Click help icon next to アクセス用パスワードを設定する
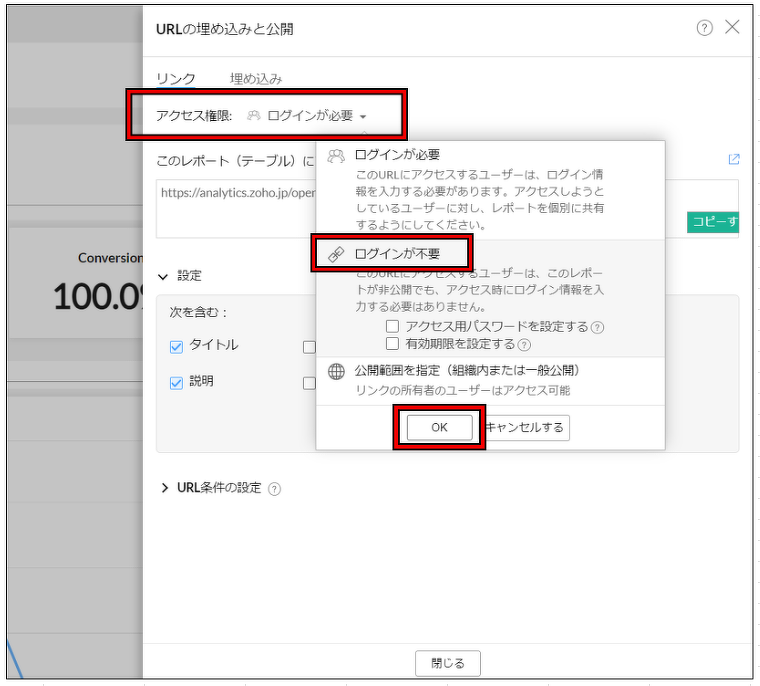760x686 pixels. tap(597, 327)
